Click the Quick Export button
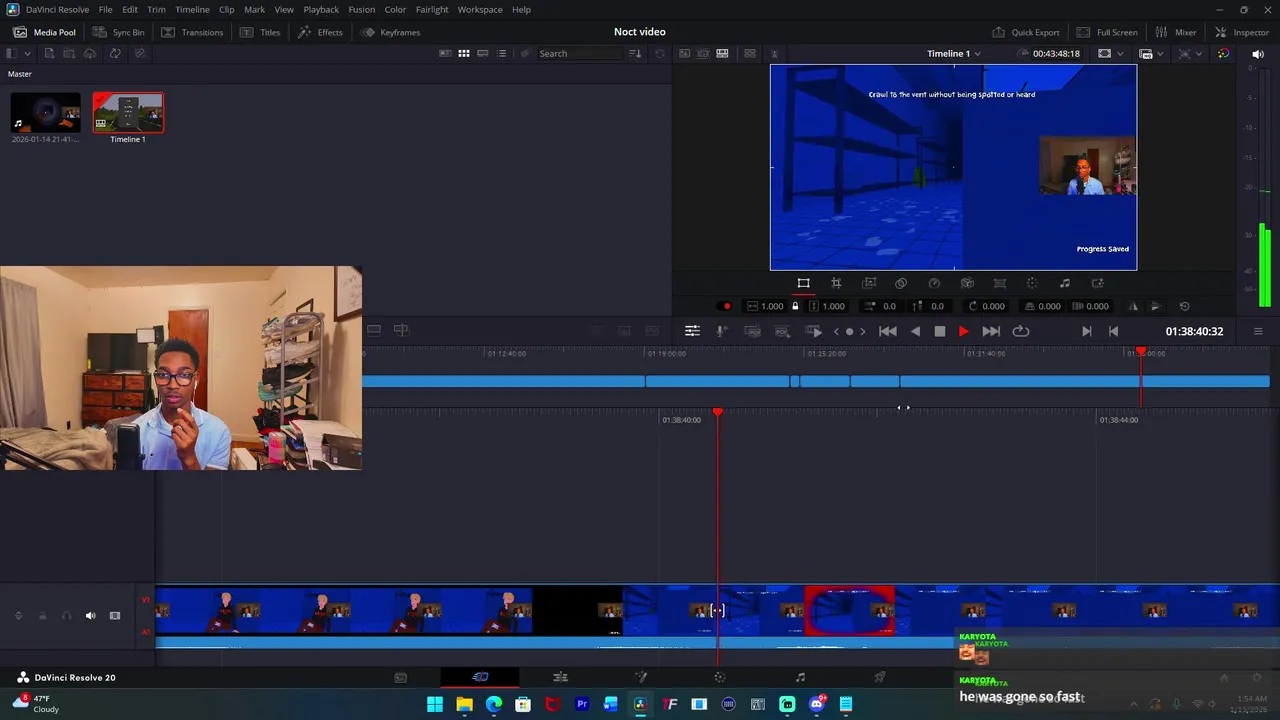Screen dimensions: 1280x720 point(1025,32)
